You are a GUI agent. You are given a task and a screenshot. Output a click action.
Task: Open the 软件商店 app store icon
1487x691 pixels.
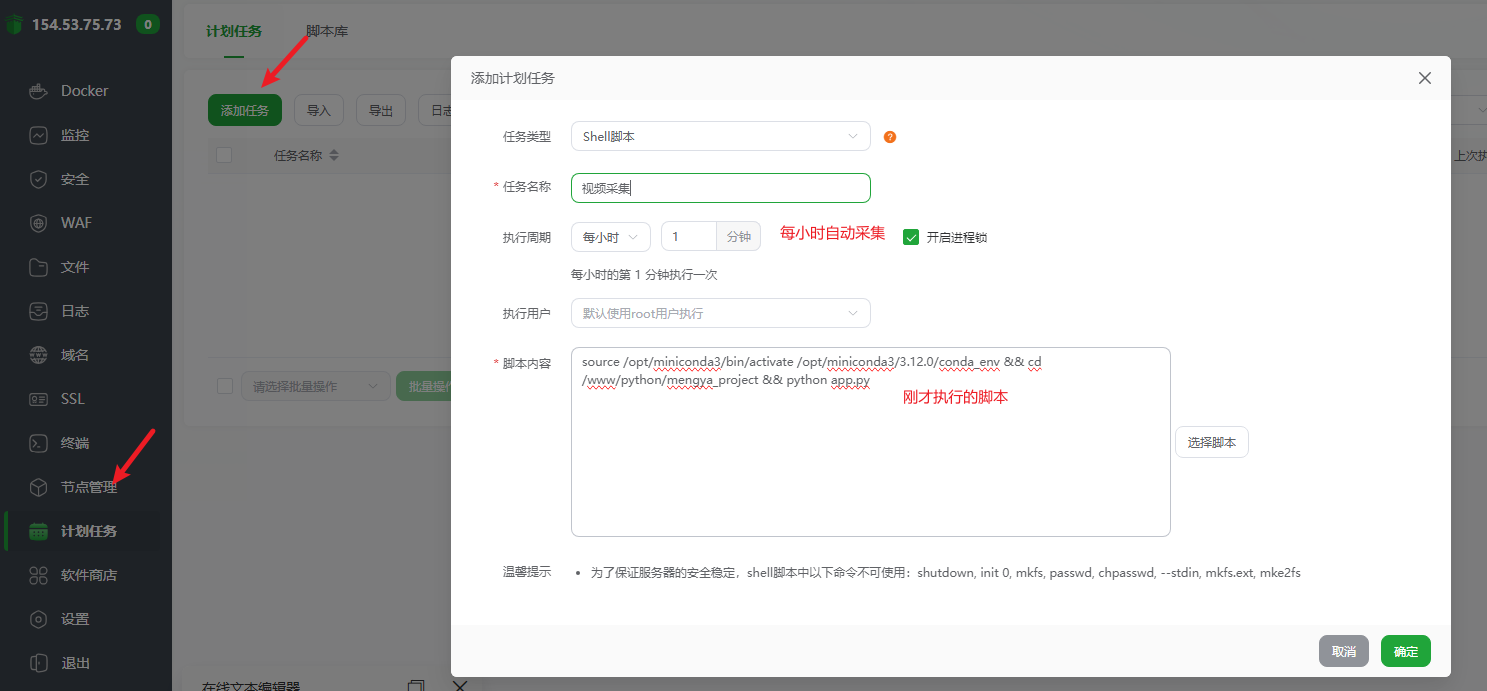click(x=38, y=575)
